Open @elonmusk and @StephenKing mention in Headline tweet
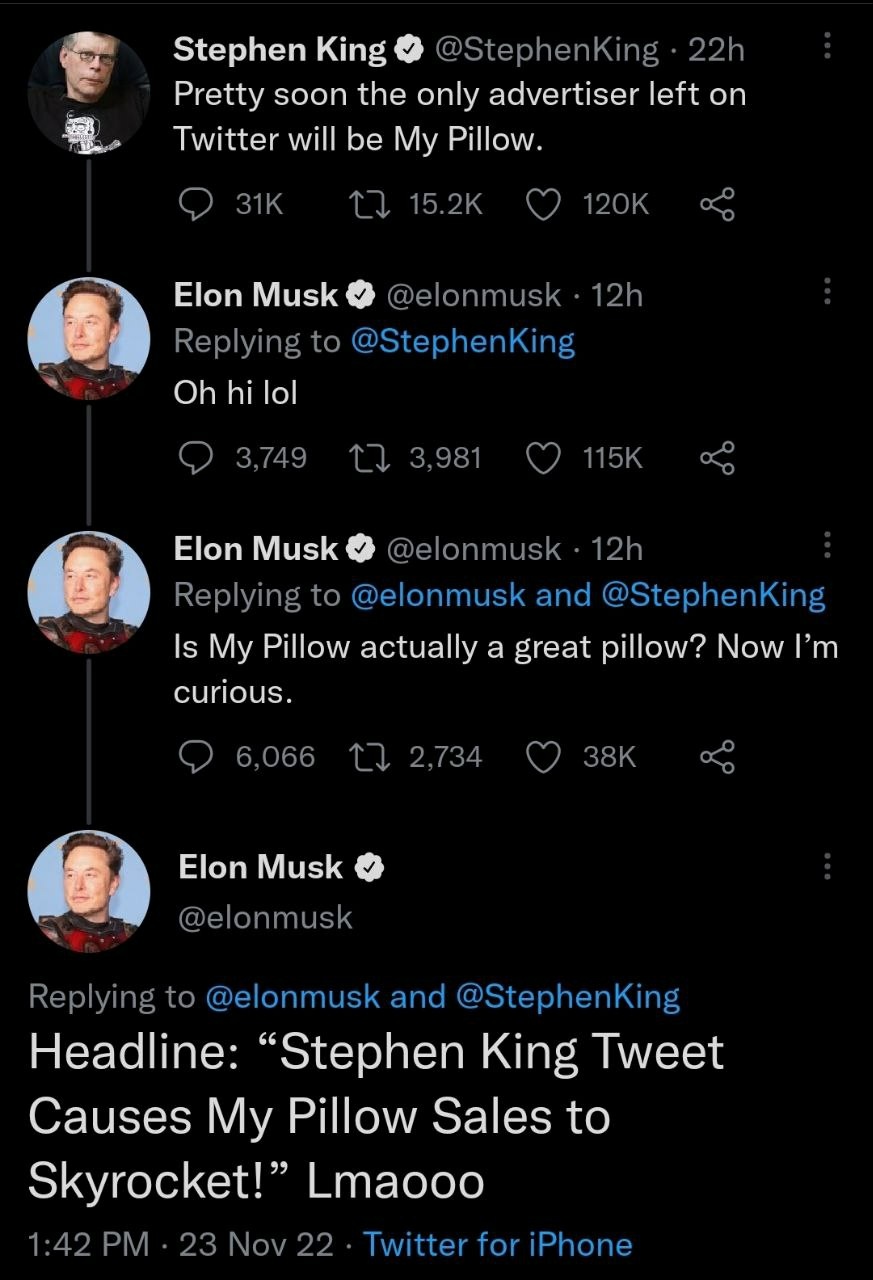Image resolution: width=873 pixels, height=1280 pixels. 441,996
